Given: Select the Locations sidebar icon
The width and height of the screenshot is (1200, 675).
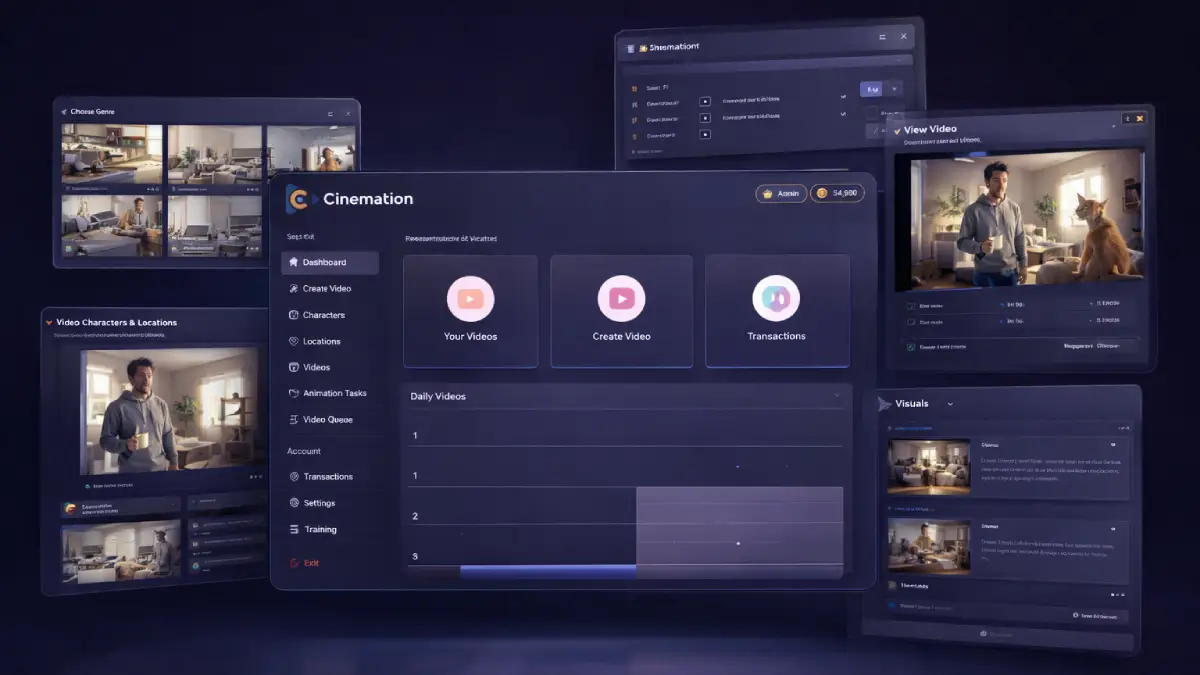Looking at the screenshot, I should (x=294, y=341).
